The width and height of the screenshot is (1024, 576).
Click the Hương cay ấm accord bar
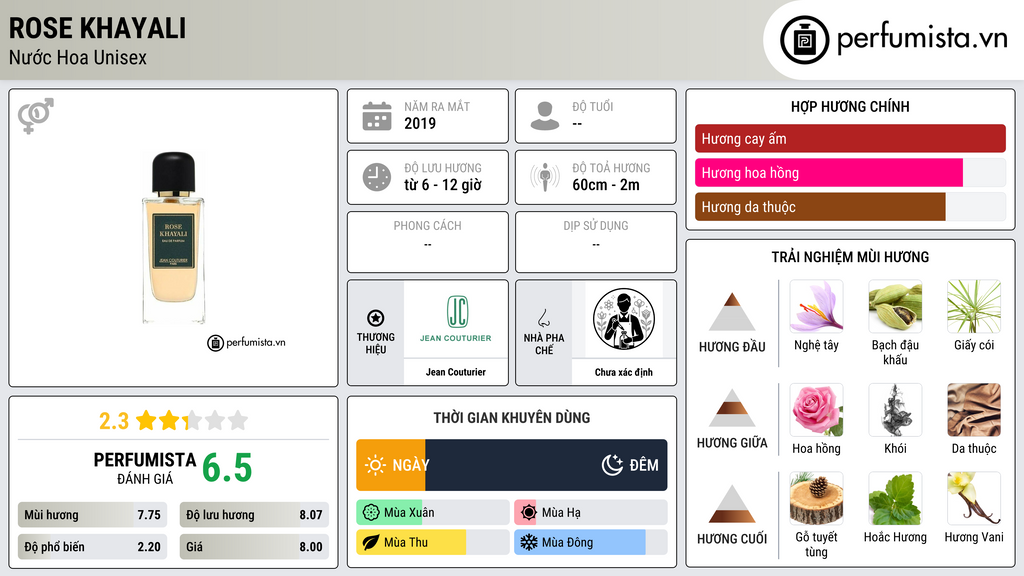click(850, 138)
